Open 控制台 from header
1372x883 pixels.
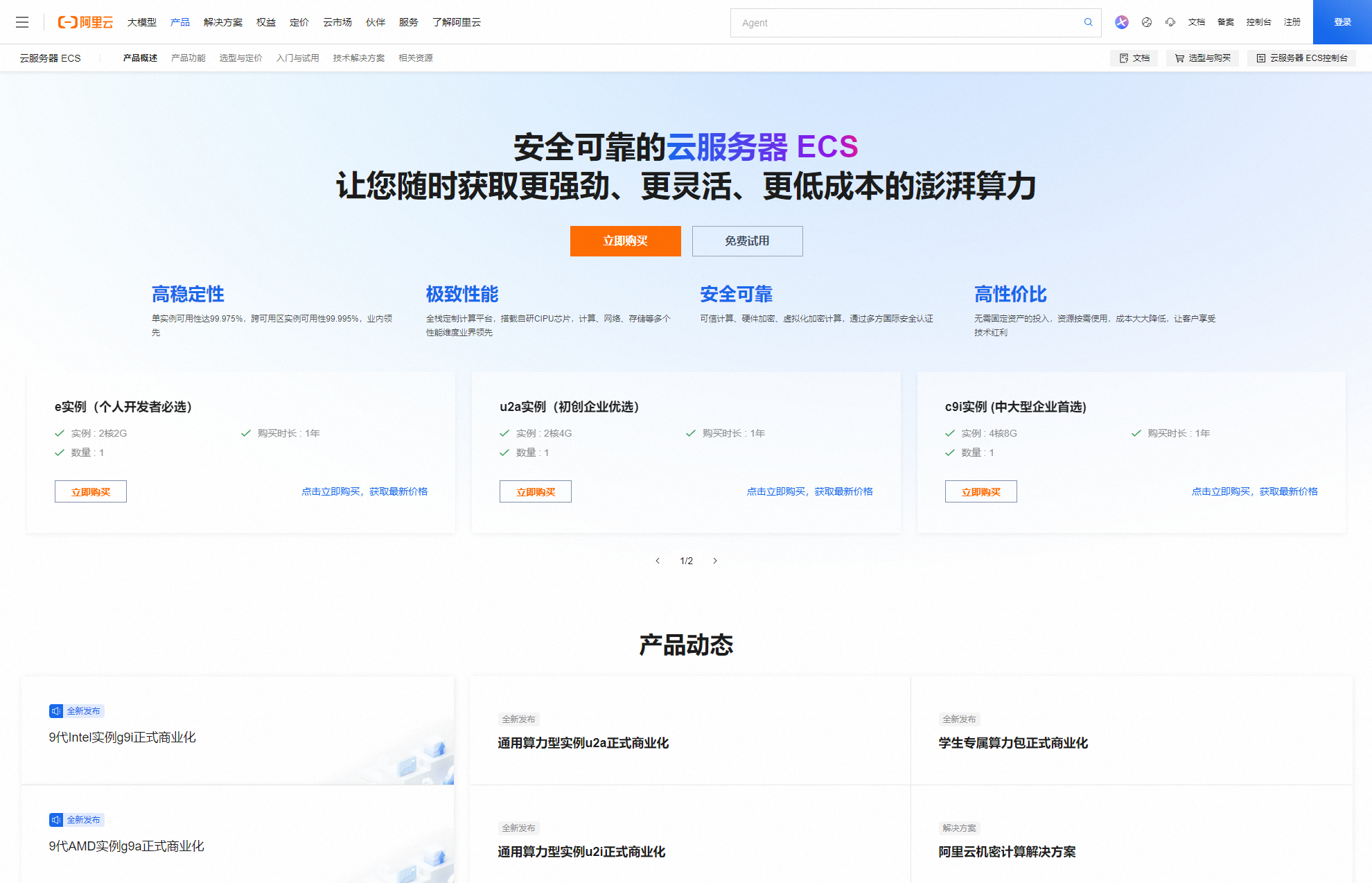click(1259, 22)
